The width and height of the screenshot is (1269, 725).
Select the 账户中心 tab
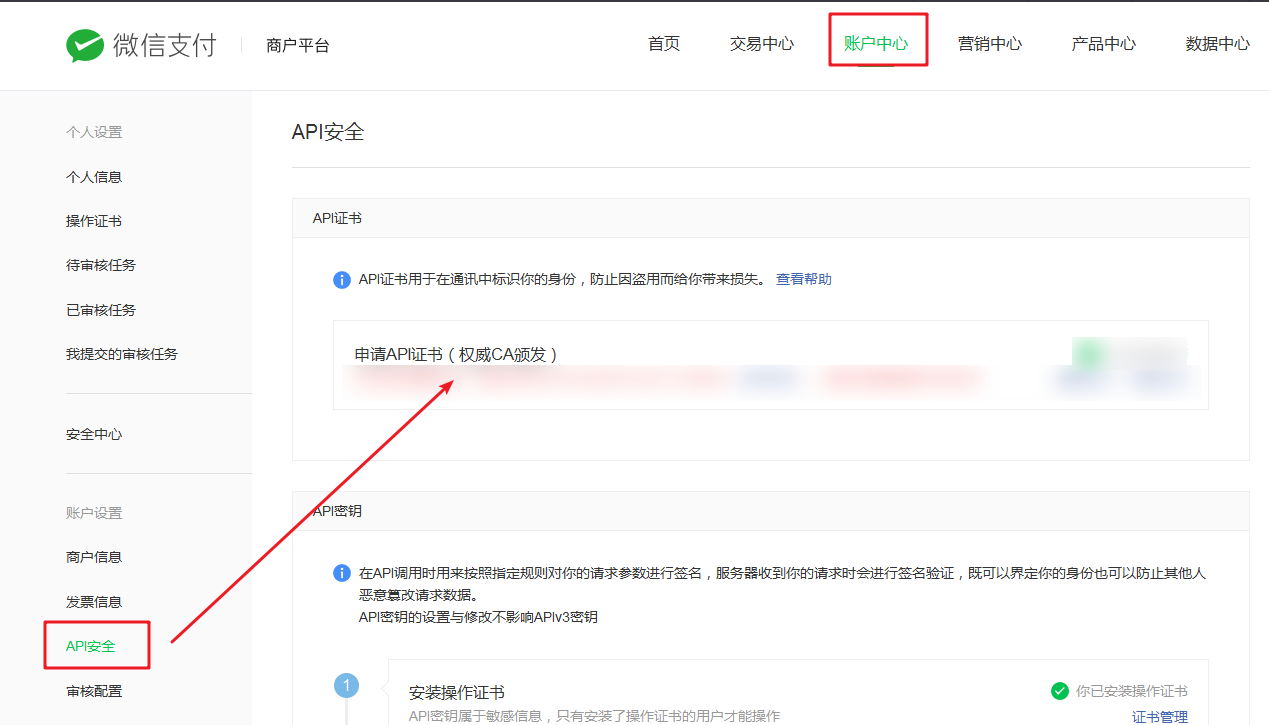click(876, 44)
